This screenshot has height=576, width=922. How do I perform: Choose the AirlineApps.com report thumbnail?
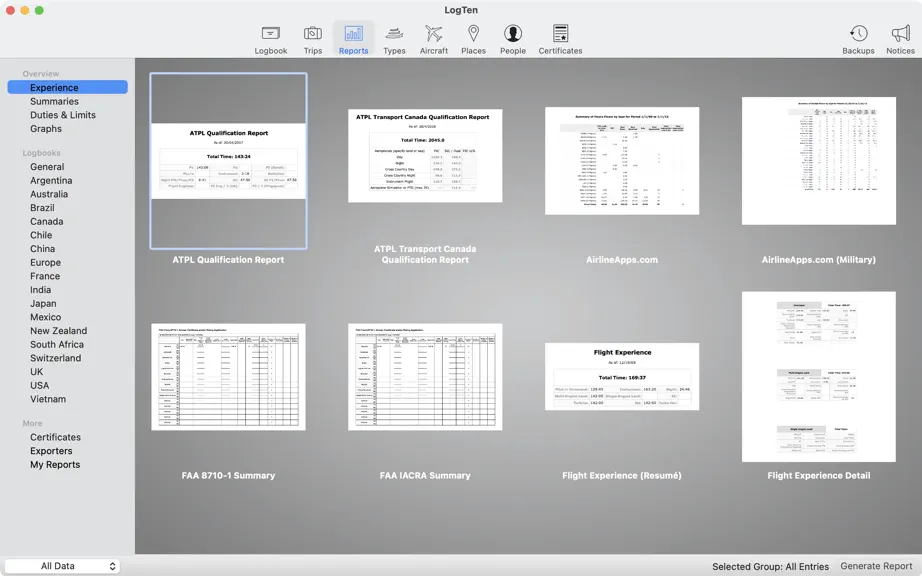622,160
